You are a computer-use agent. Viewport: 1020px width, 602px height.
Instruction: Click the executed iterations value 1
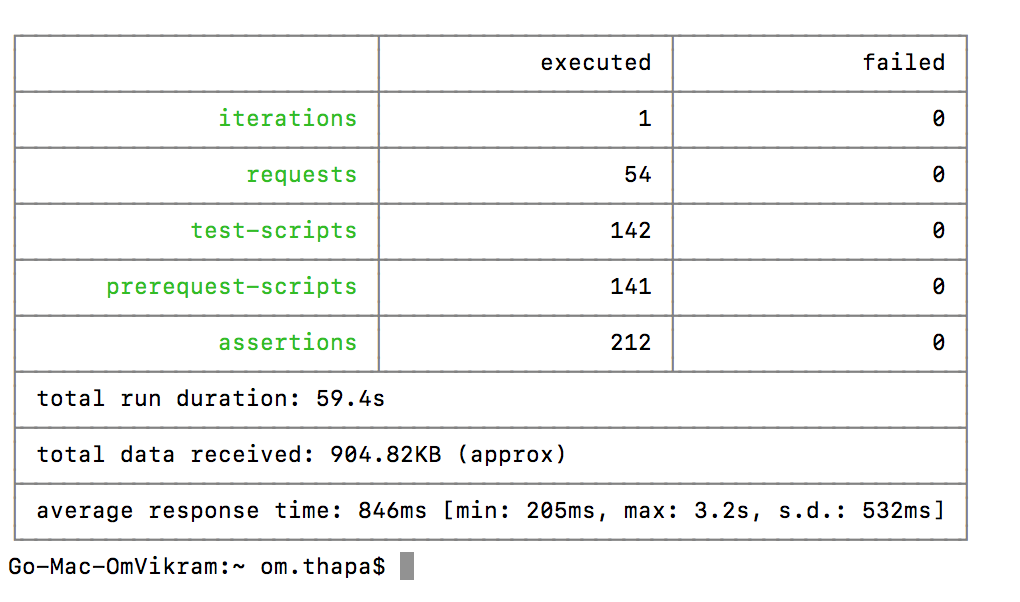(645, 118)
